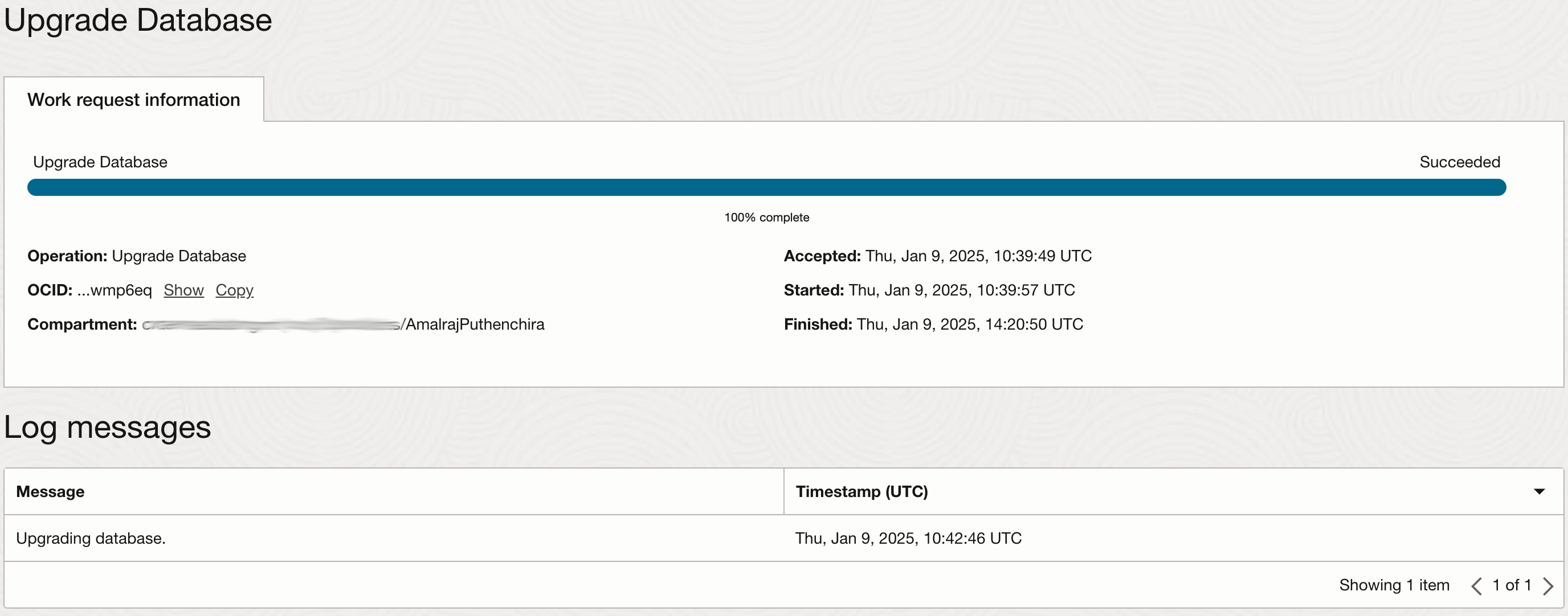Click the Finished time 14:20:50 UTC
Screen dimensions: 1568x616
click(x=970, y=324)
